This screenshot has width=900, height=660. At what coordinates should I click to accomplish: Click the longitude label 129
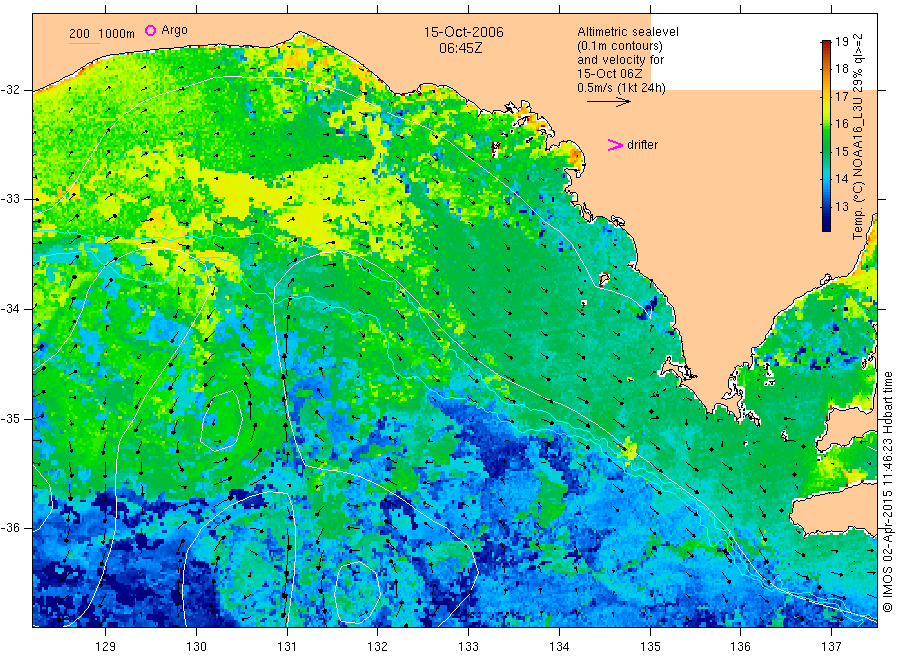[x=106, y=647]
